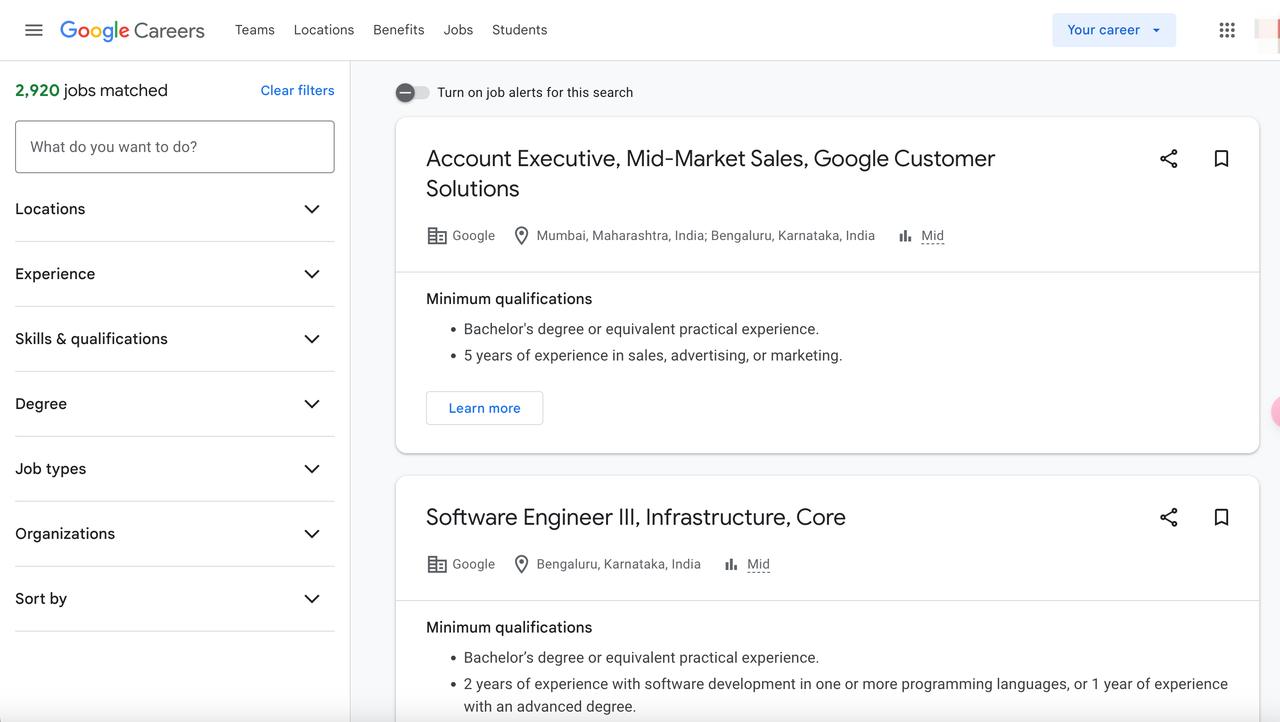Expand the Organizations filter
The image size is (1280, 722).
tap(175, 534)
